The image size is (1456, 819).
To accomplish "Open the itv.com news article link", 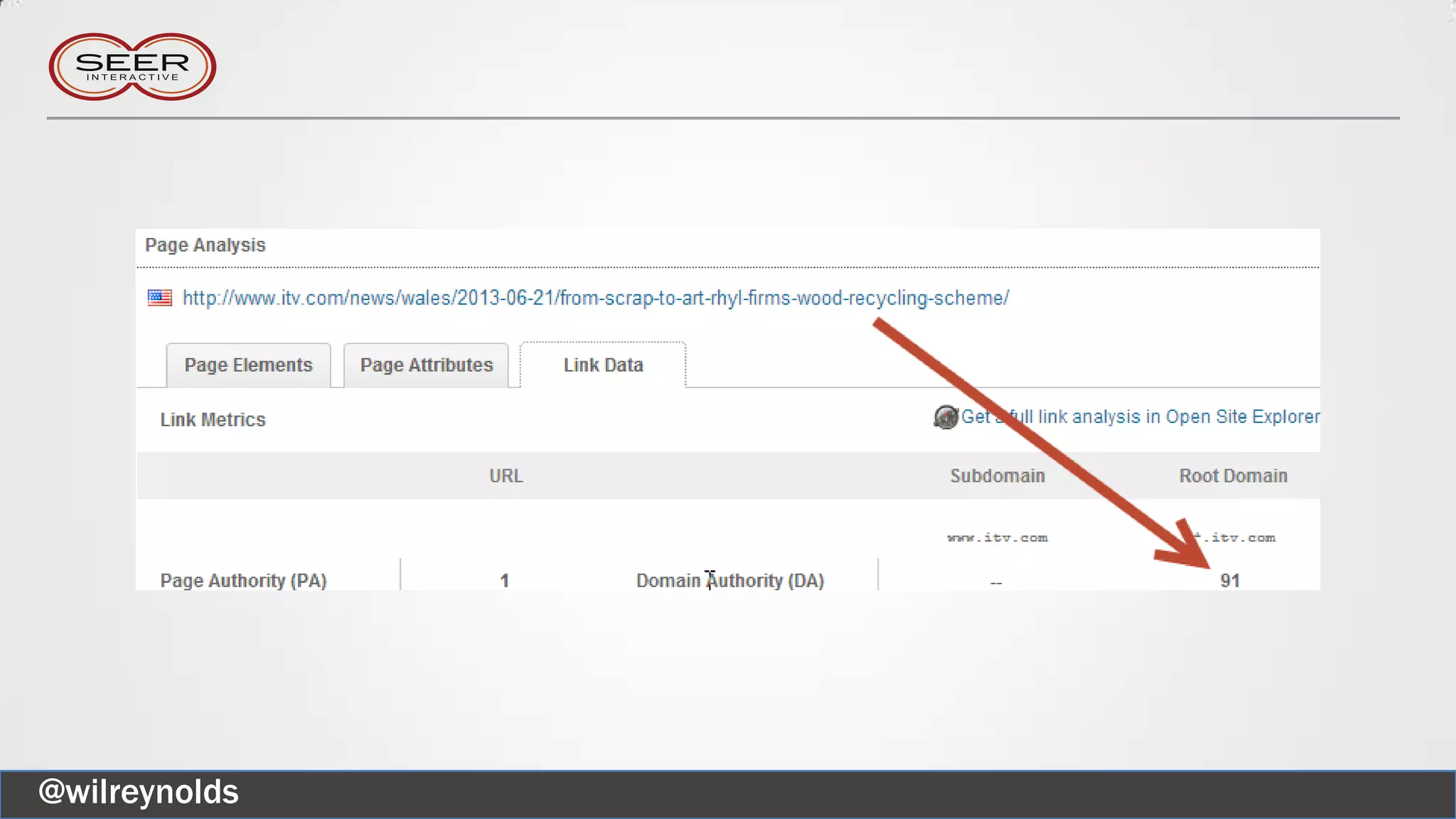I will tap(595, 298).
